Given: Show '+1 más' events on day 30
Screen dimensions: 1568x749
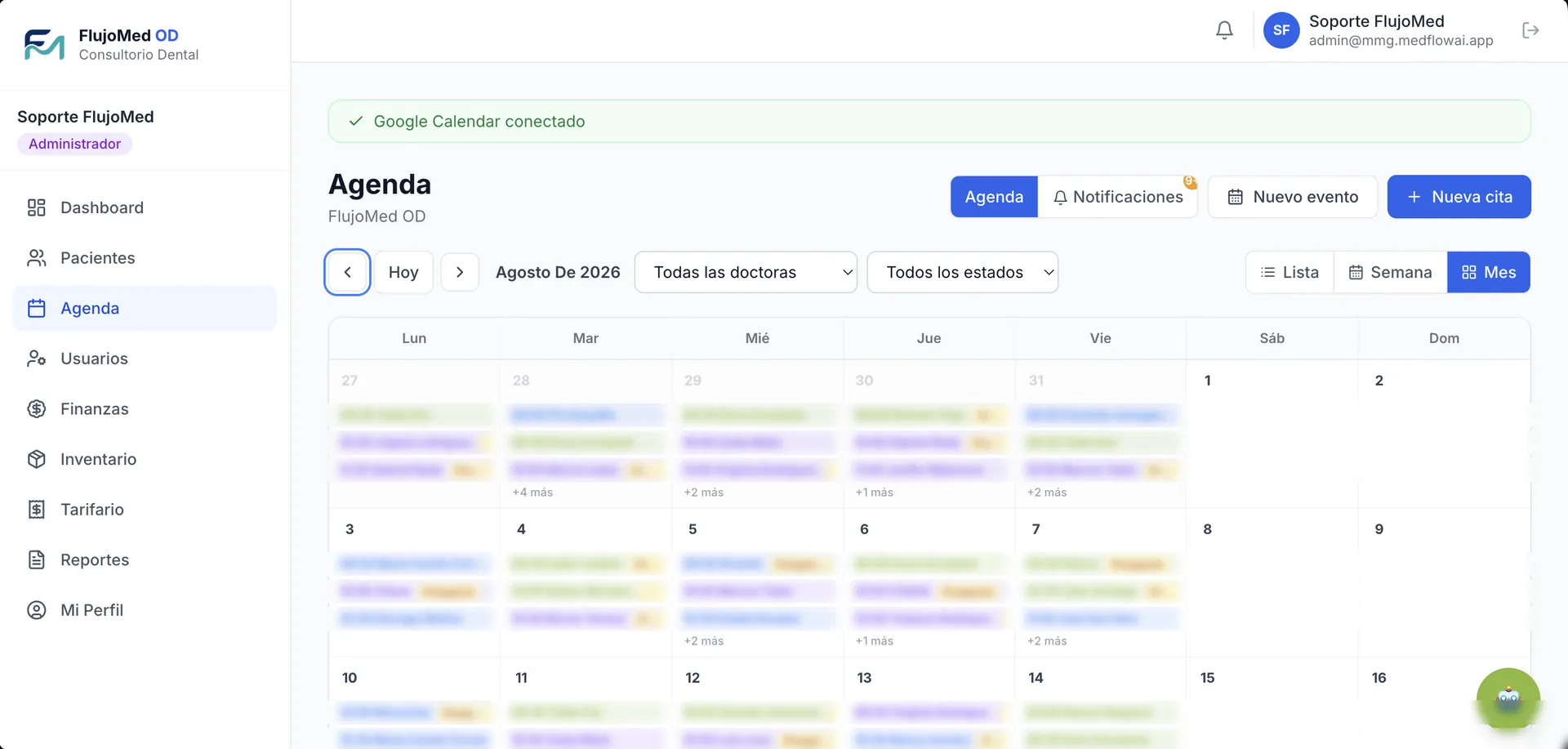Looking at the screenshot, I should [875, 493].
